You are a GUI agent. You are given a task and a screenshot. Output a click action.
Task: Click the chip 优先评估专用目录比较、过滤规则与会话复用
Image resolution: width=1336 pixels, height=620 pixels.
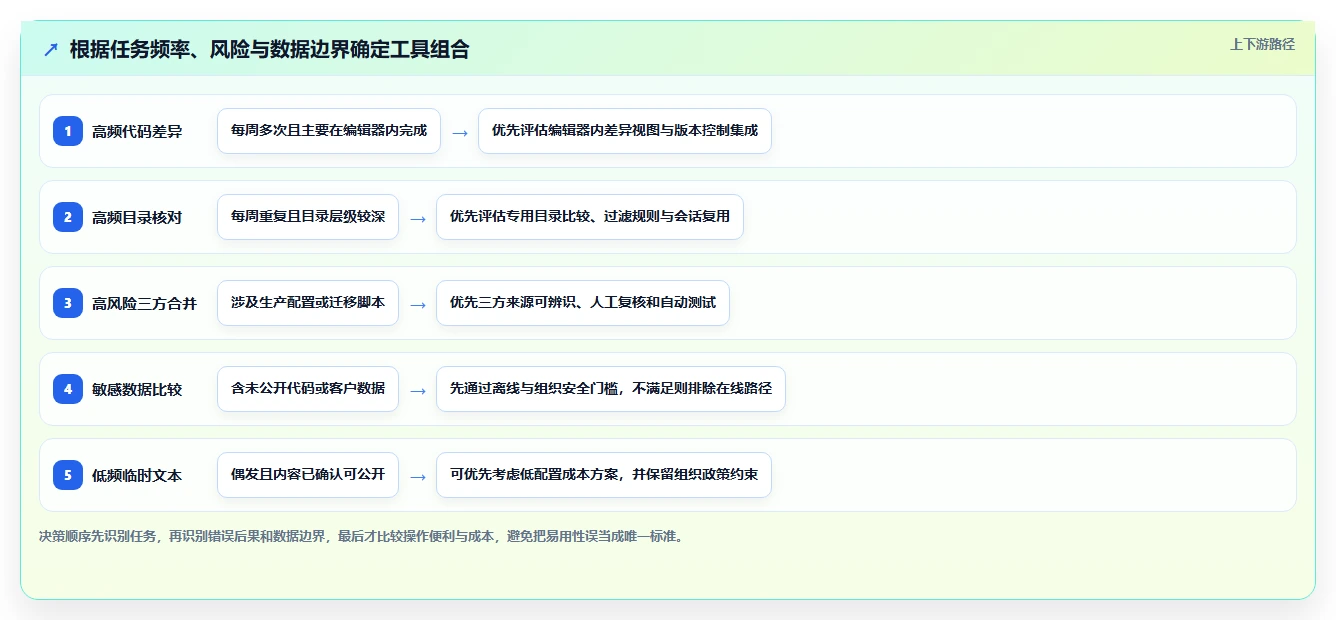click(590, 217)
